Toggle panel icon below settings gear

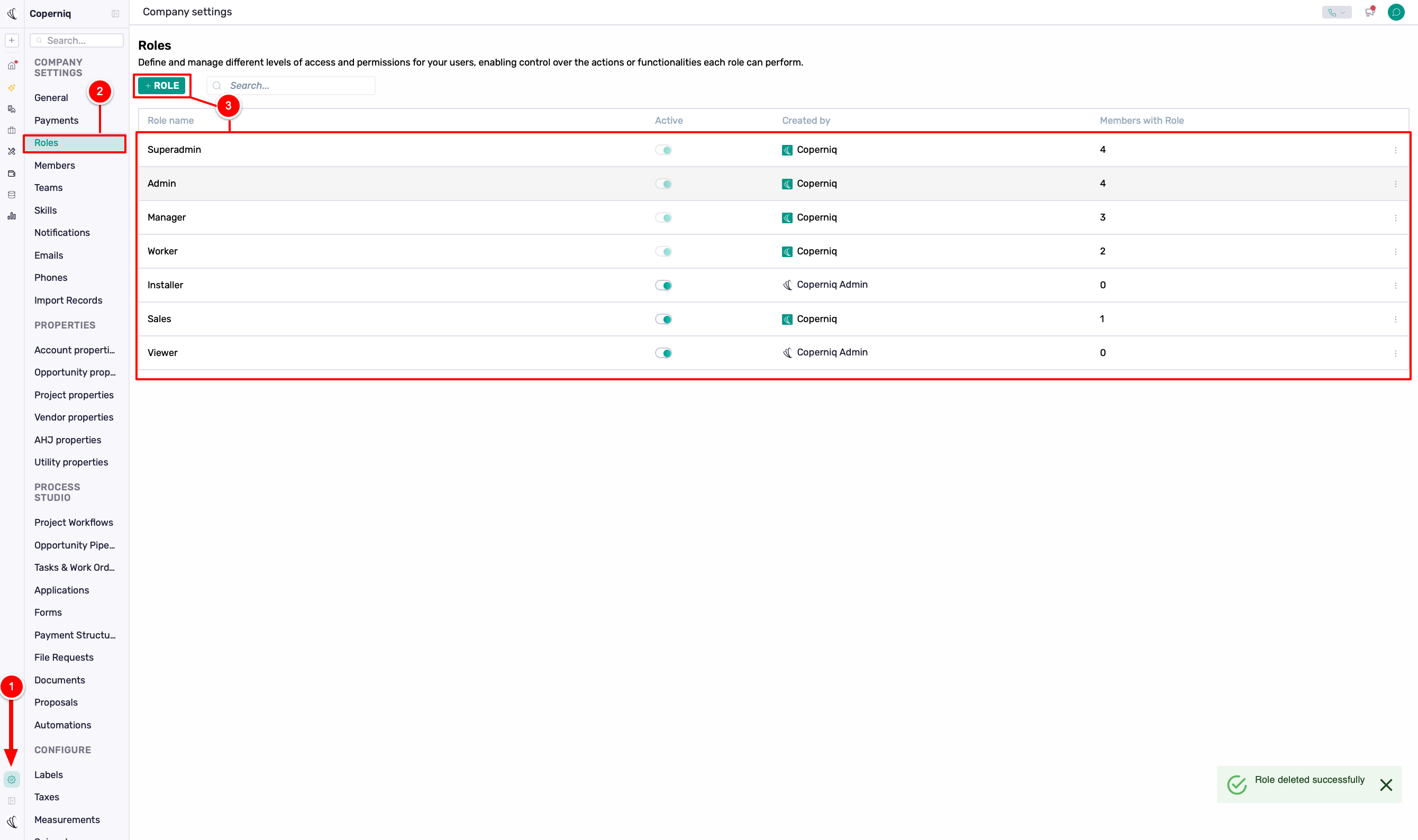(11, 801)
